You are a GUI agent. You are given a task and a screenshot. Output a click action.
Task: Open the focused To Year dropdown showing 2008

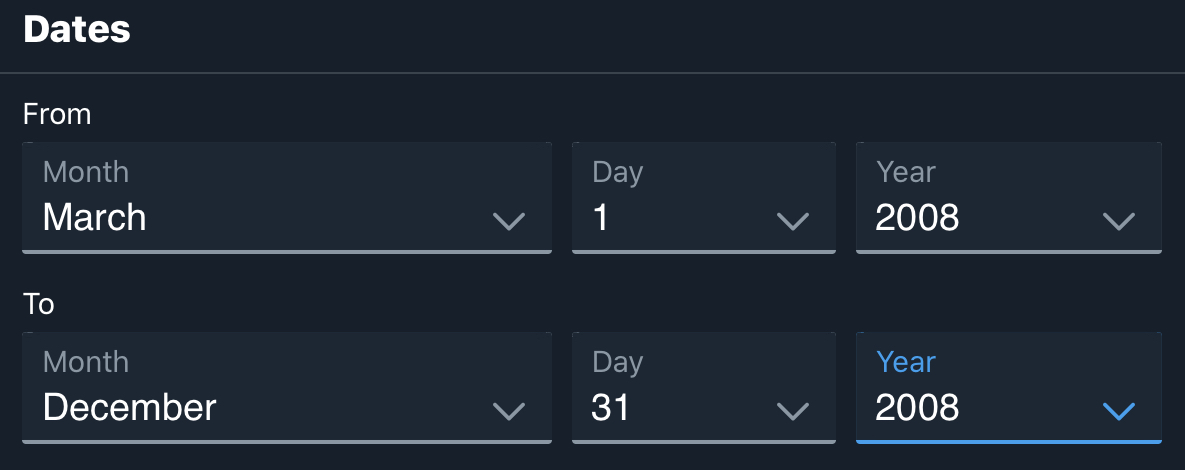[x=1008, y=388]
